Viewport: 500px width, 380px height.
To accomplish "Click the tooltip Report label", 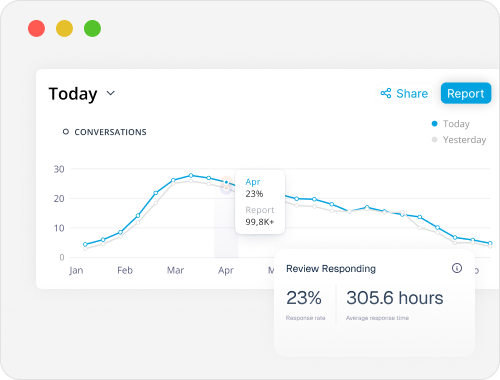I will 260,210.
